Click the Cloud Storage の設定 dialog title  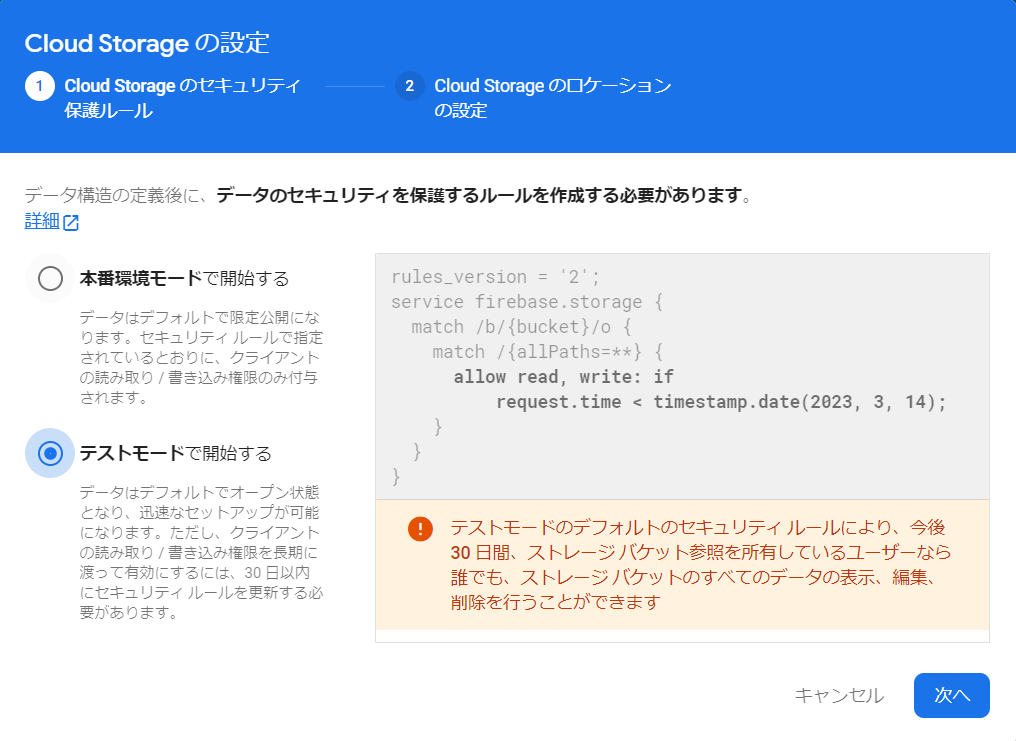(146, 43)
